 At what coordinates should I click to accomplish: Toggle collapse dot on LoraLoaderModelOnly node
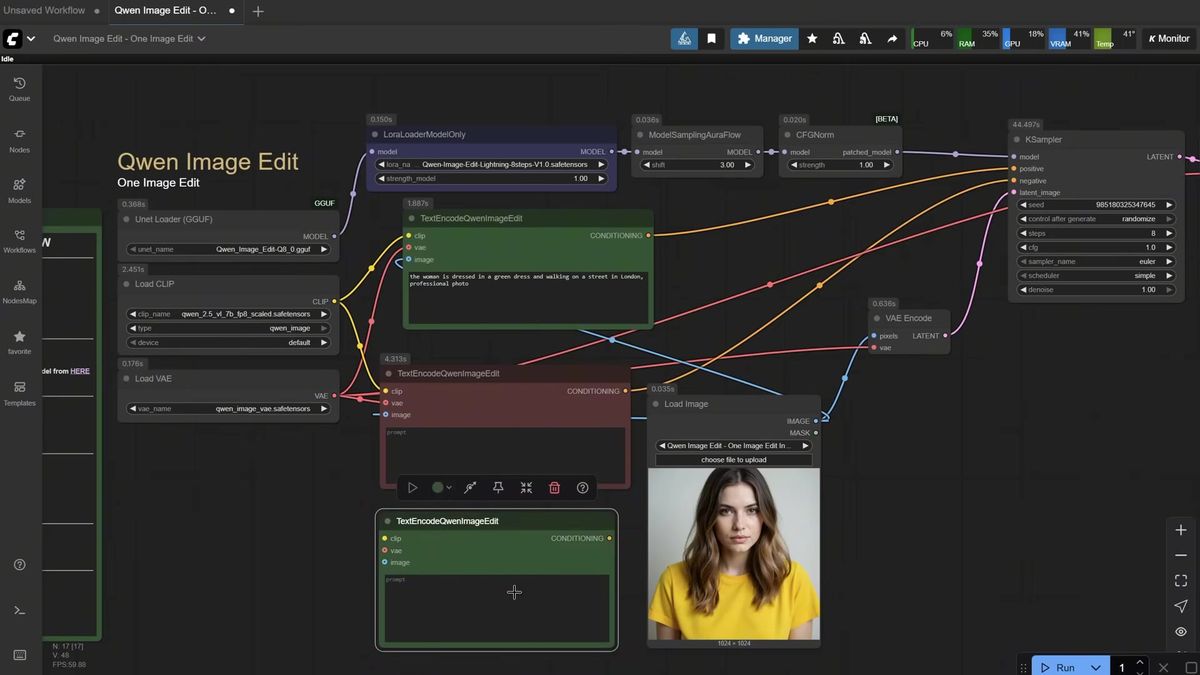point(375,134)
